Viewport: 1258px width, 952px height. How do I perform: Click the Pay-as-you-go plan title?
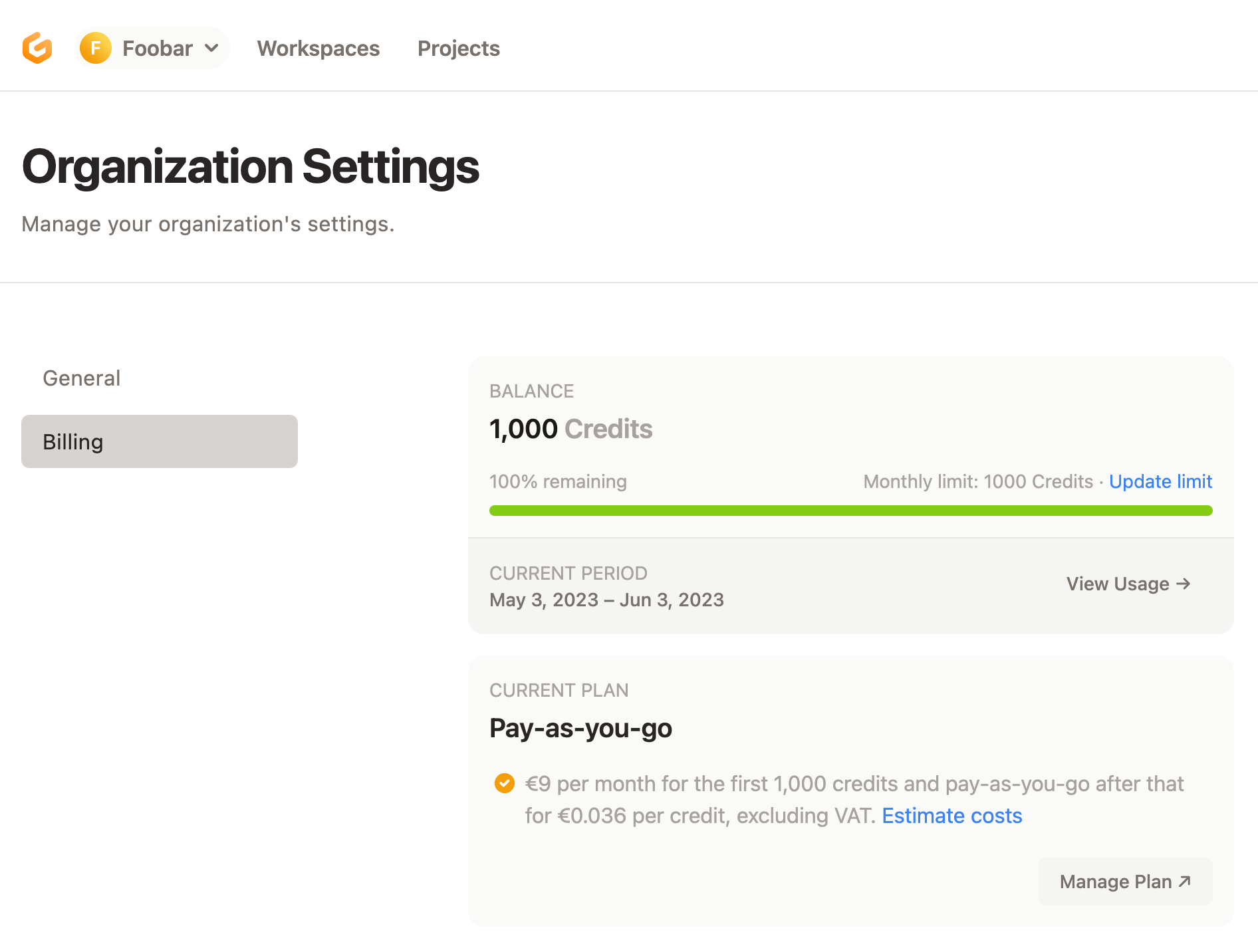click(580, 728)
